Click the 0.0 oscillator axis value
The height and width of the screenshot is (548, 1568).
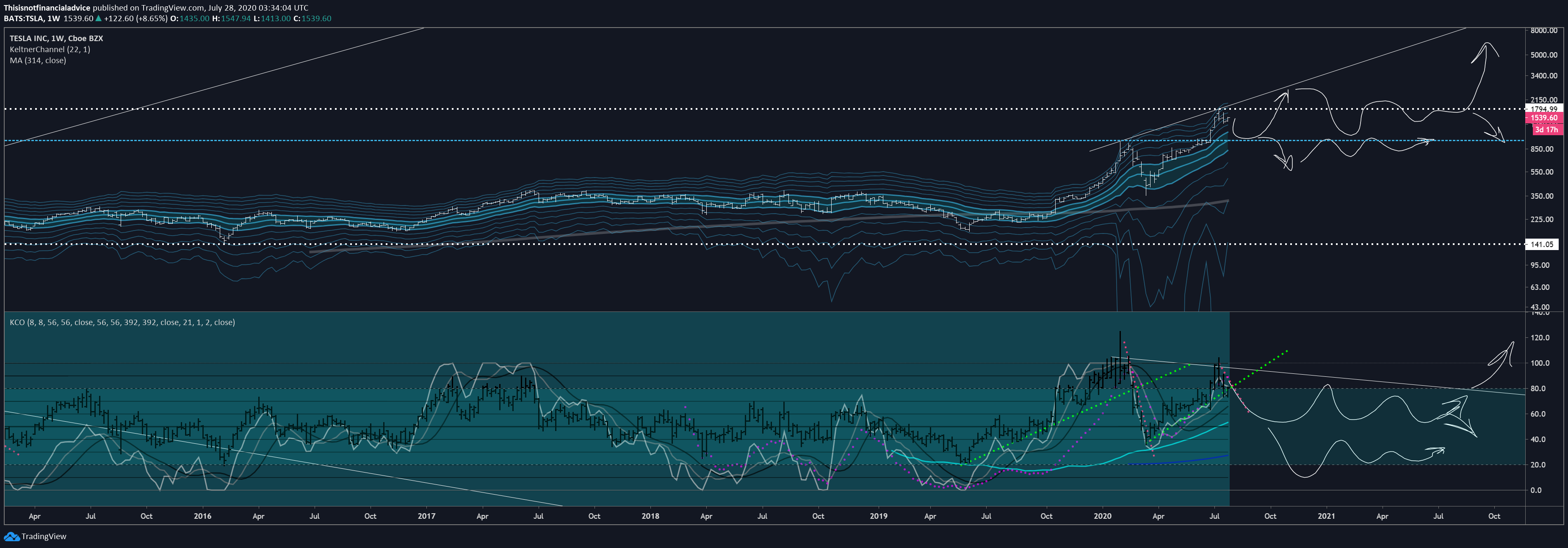click(1536, 490)
